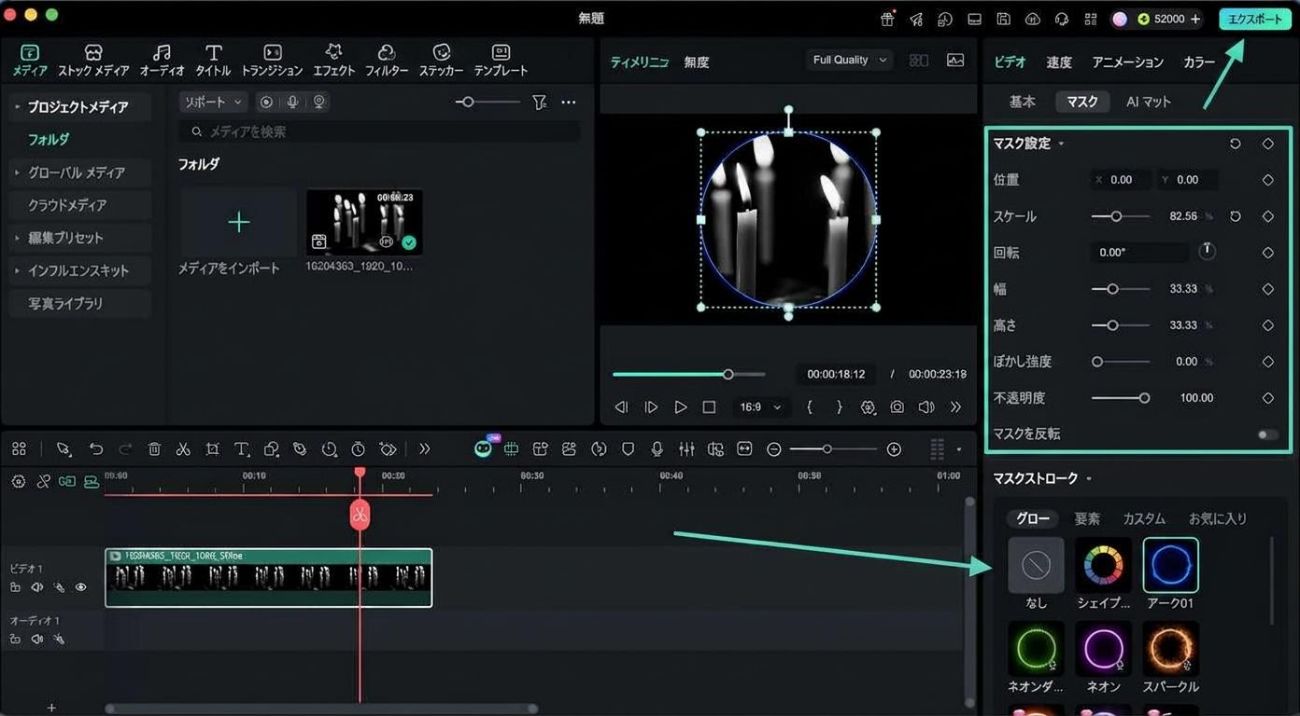Collapse the Mask Settings (マスク設定) section
This screenshot has width=1300, height=716.
tap(1061, 144)
